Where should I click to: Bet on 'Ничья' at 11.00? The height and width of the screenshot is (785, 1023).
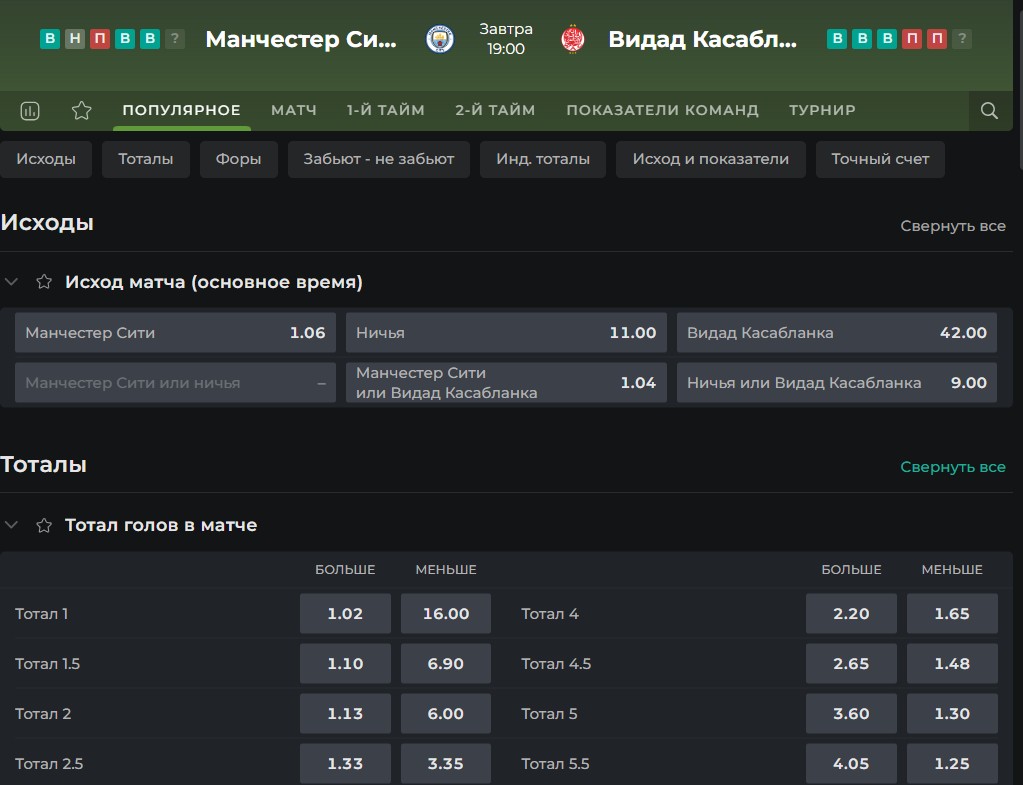pos(506,333)
